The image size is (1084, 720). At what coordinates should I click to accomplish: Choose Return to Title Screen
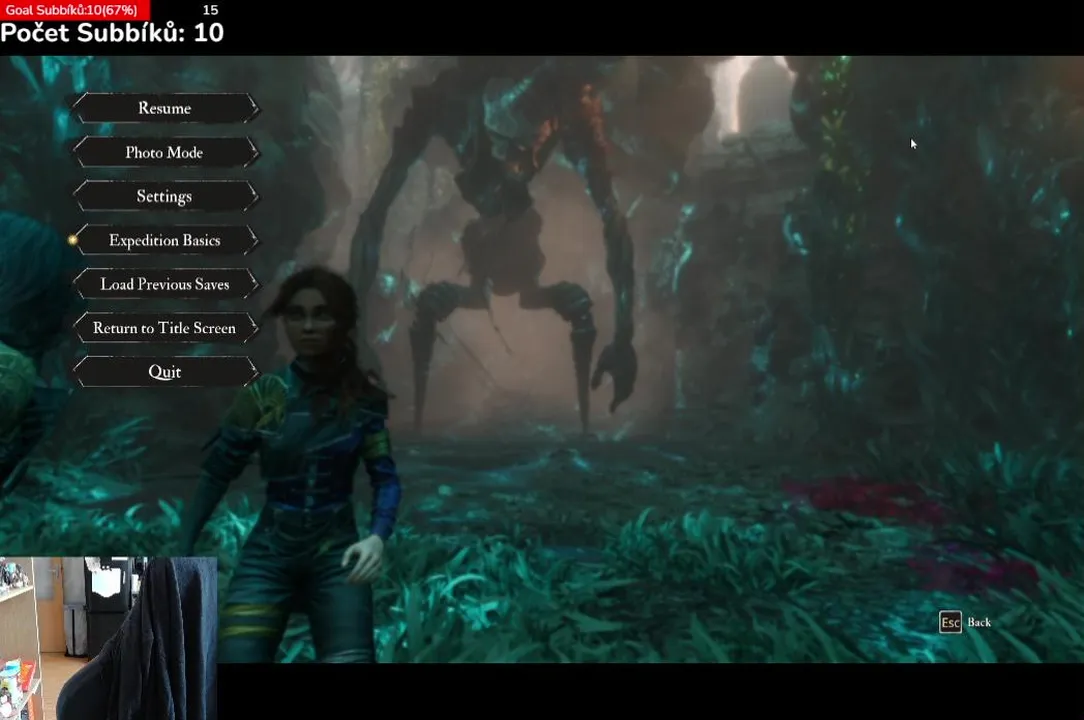pyautogui.click(x=165, y=328)
